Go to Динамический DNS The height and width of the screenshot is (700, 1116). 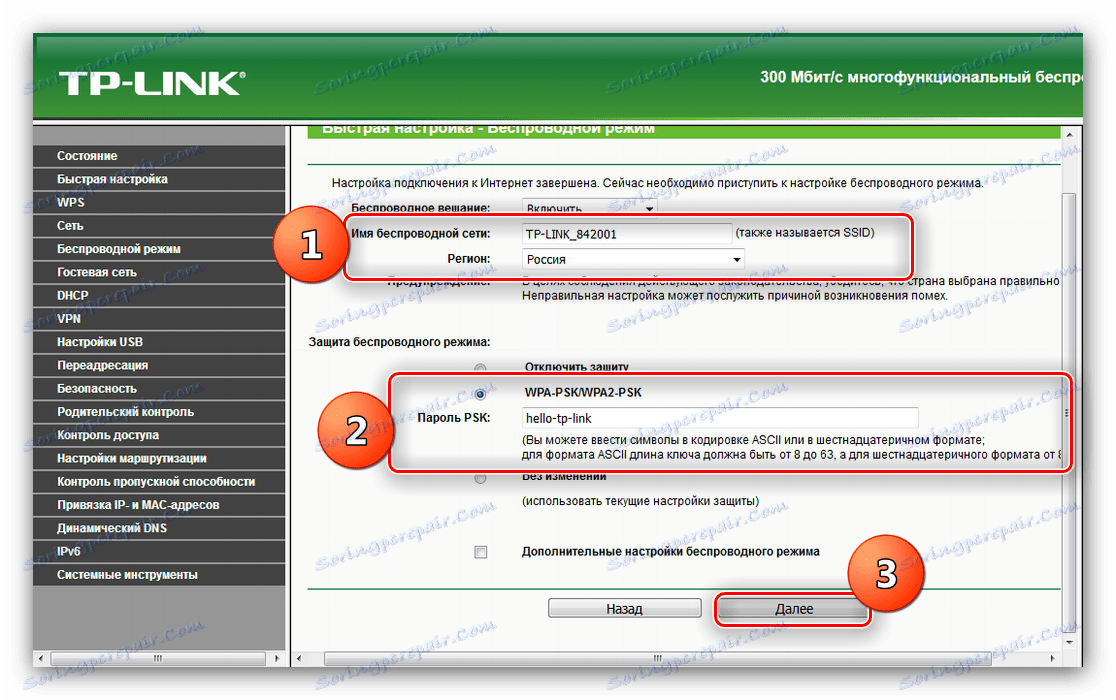coord(159,529)
